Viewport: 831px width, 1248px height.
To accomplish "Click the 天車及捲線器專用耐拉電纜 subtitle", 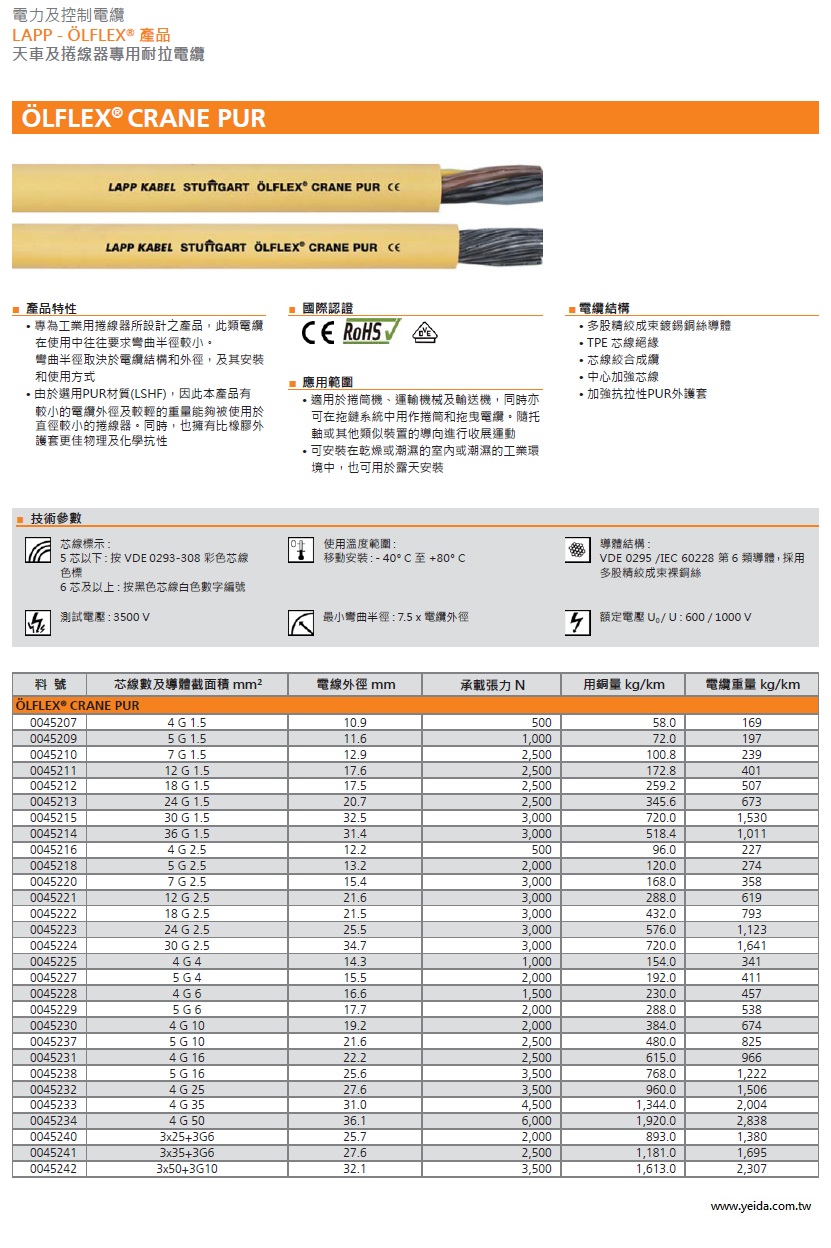I will (108, 54).
